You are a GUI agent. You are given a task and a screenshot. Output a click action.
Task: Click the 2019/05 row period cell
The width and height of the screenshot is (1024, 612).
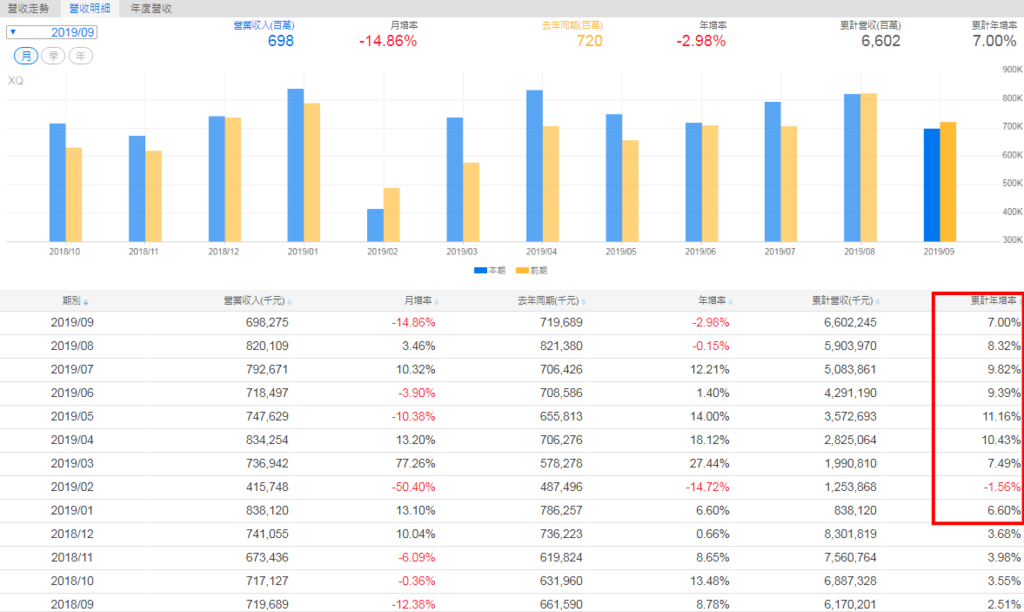pyautogui.click(x=72, y=417)
